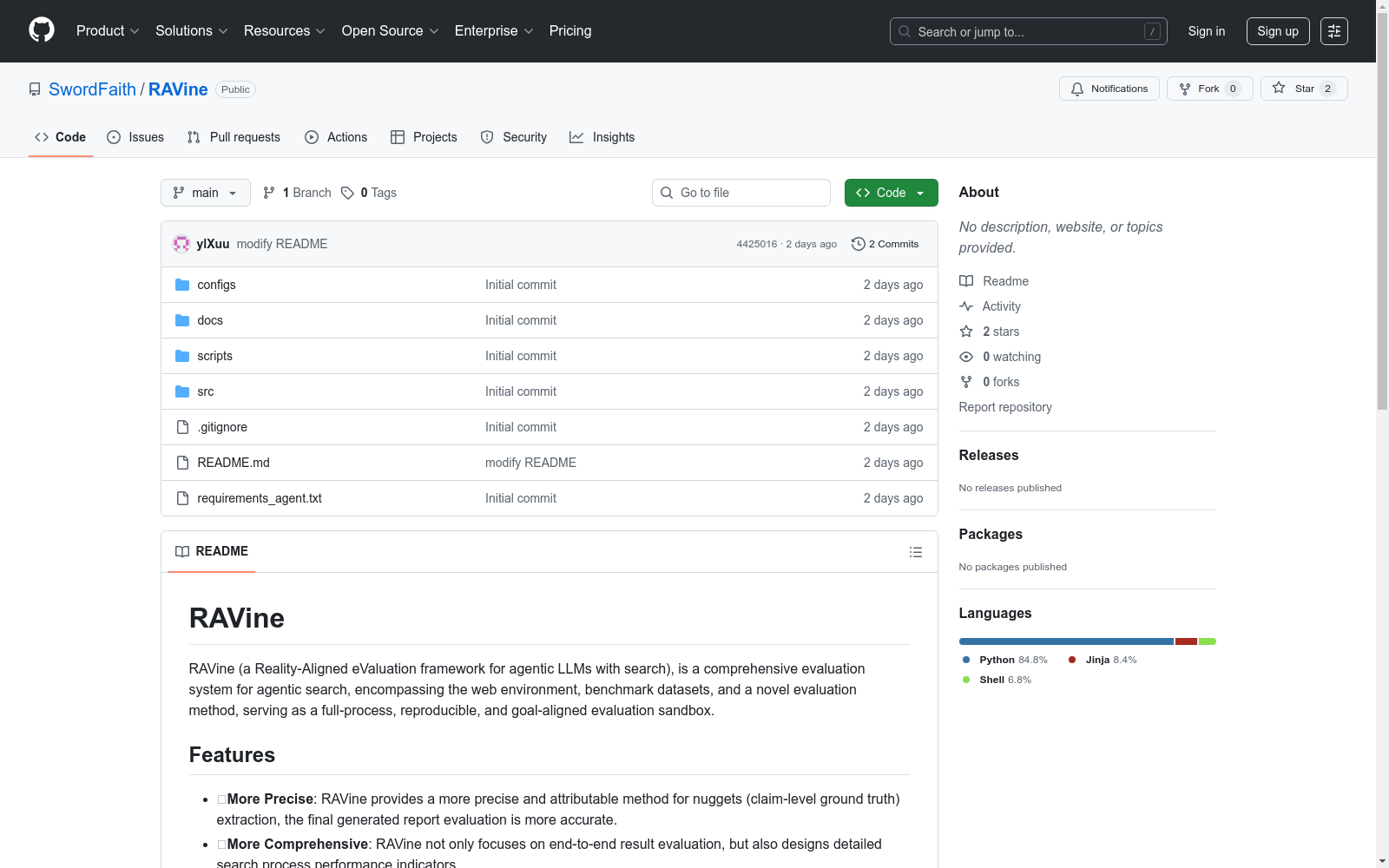Screen dimensions: 1389x868
Task: Switch to the Security tab
Action: click(514, 137)
